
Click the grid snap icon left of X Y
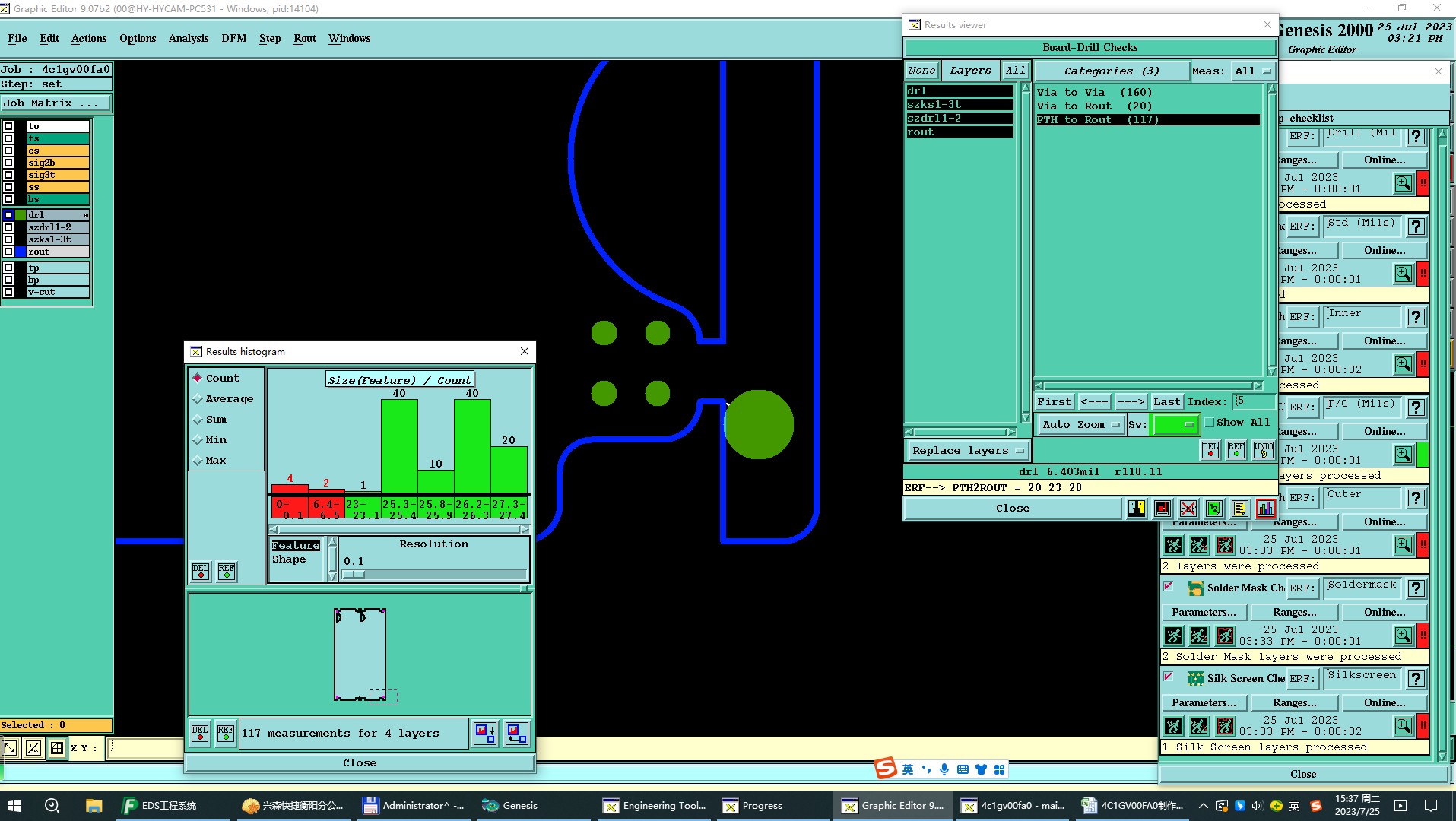tap(57, 748)
